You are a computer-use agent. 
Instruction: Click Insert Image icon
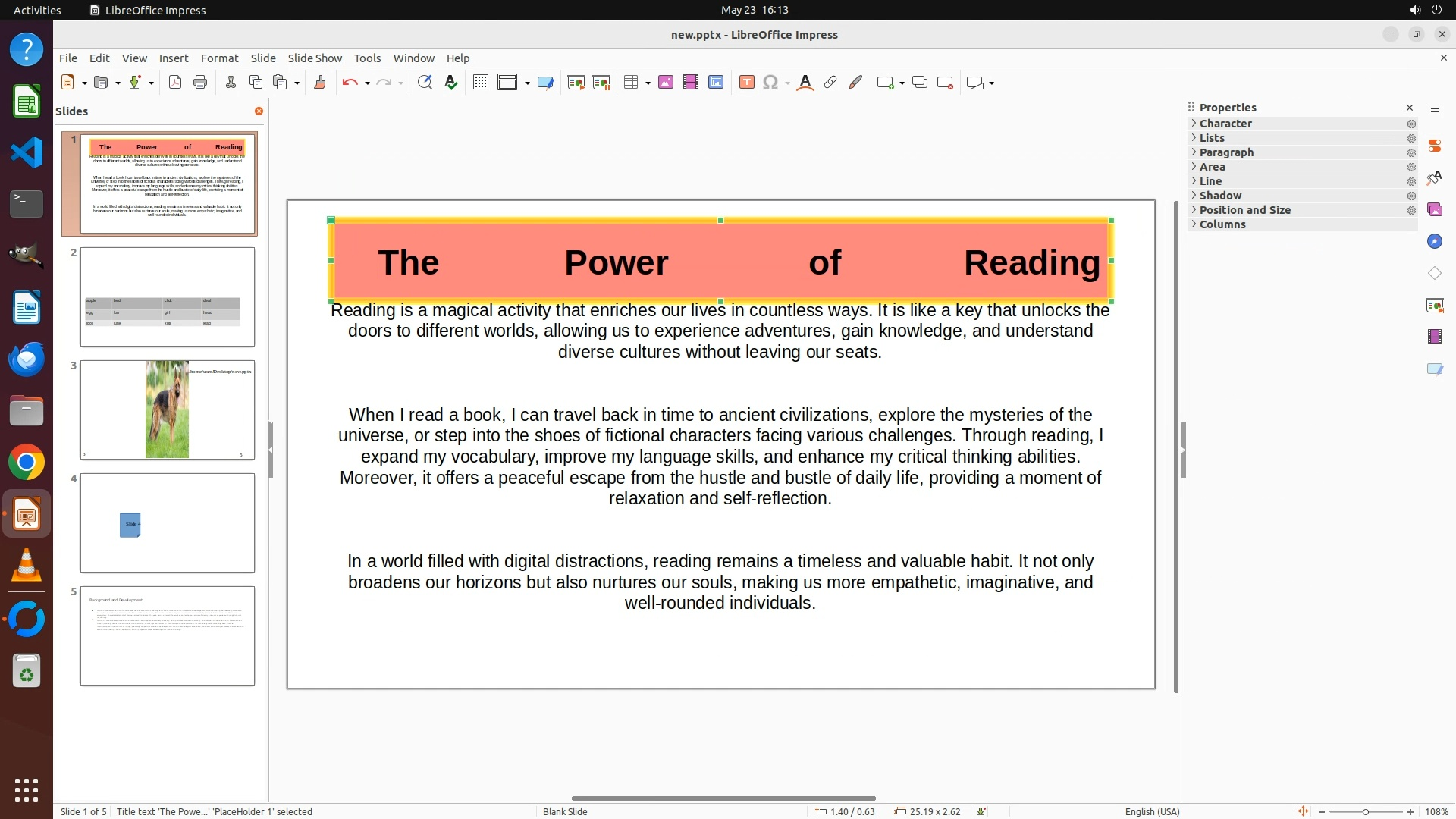666,83
